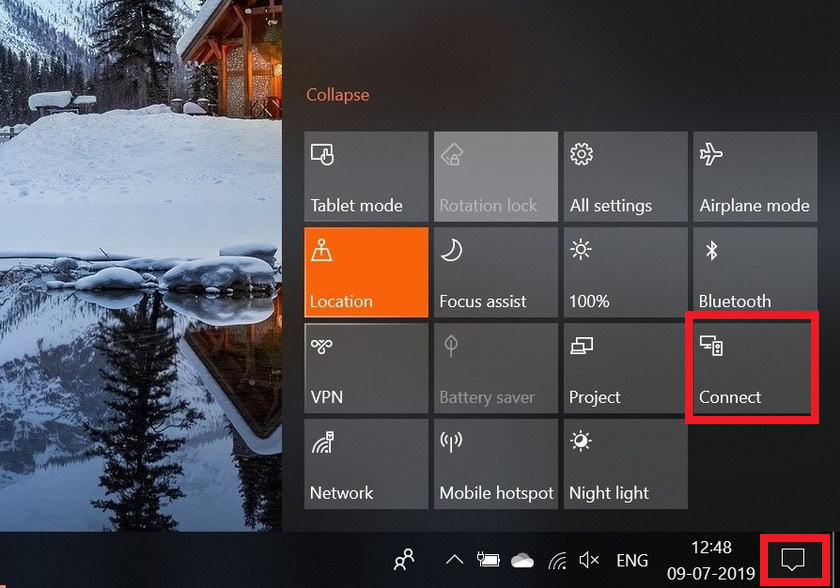Open the Project tile

pos(626,368)
